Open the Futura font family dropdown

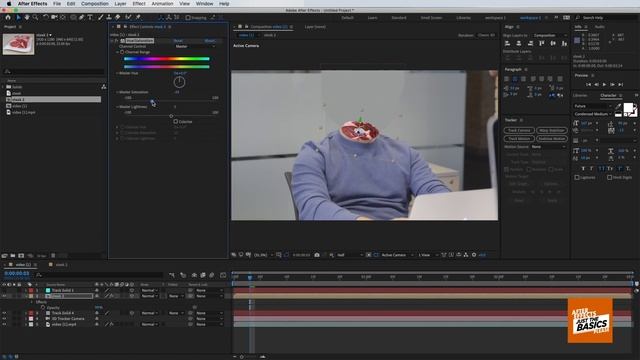click(593, 106)
